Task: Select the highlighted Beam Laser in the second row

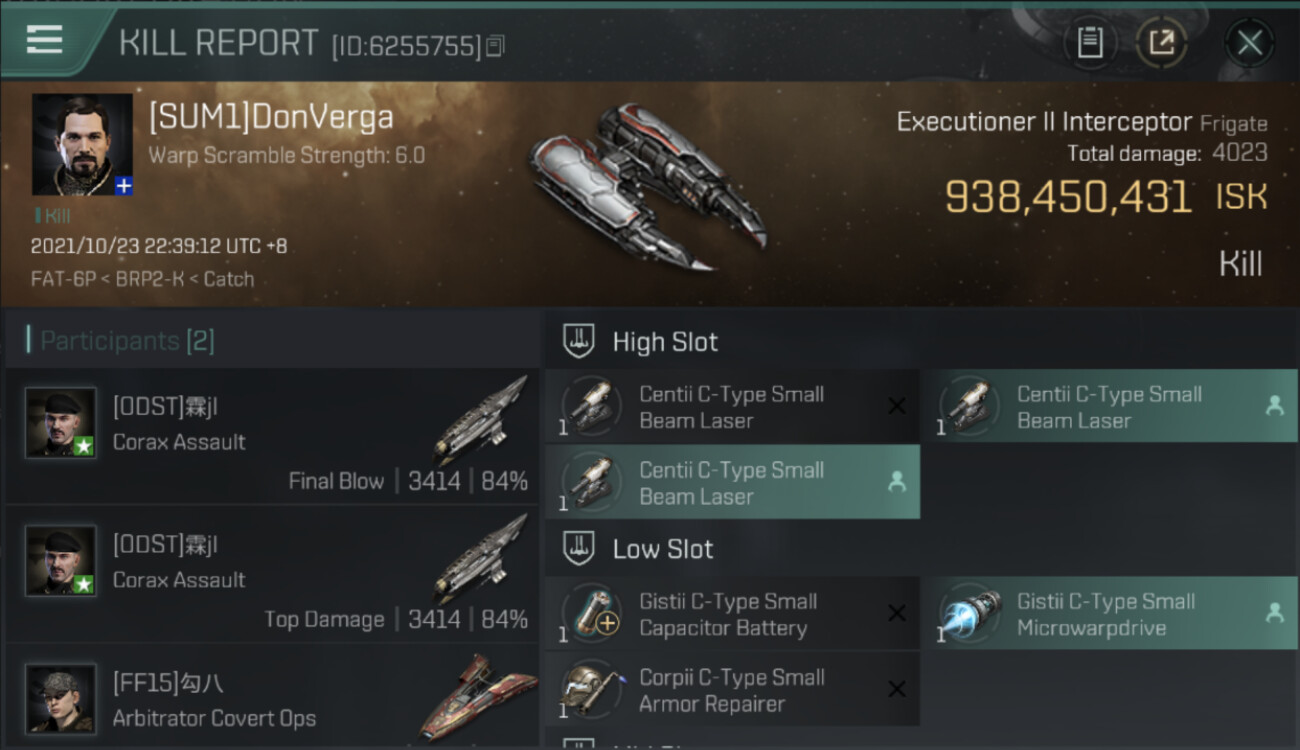Action: pos(732,482)
